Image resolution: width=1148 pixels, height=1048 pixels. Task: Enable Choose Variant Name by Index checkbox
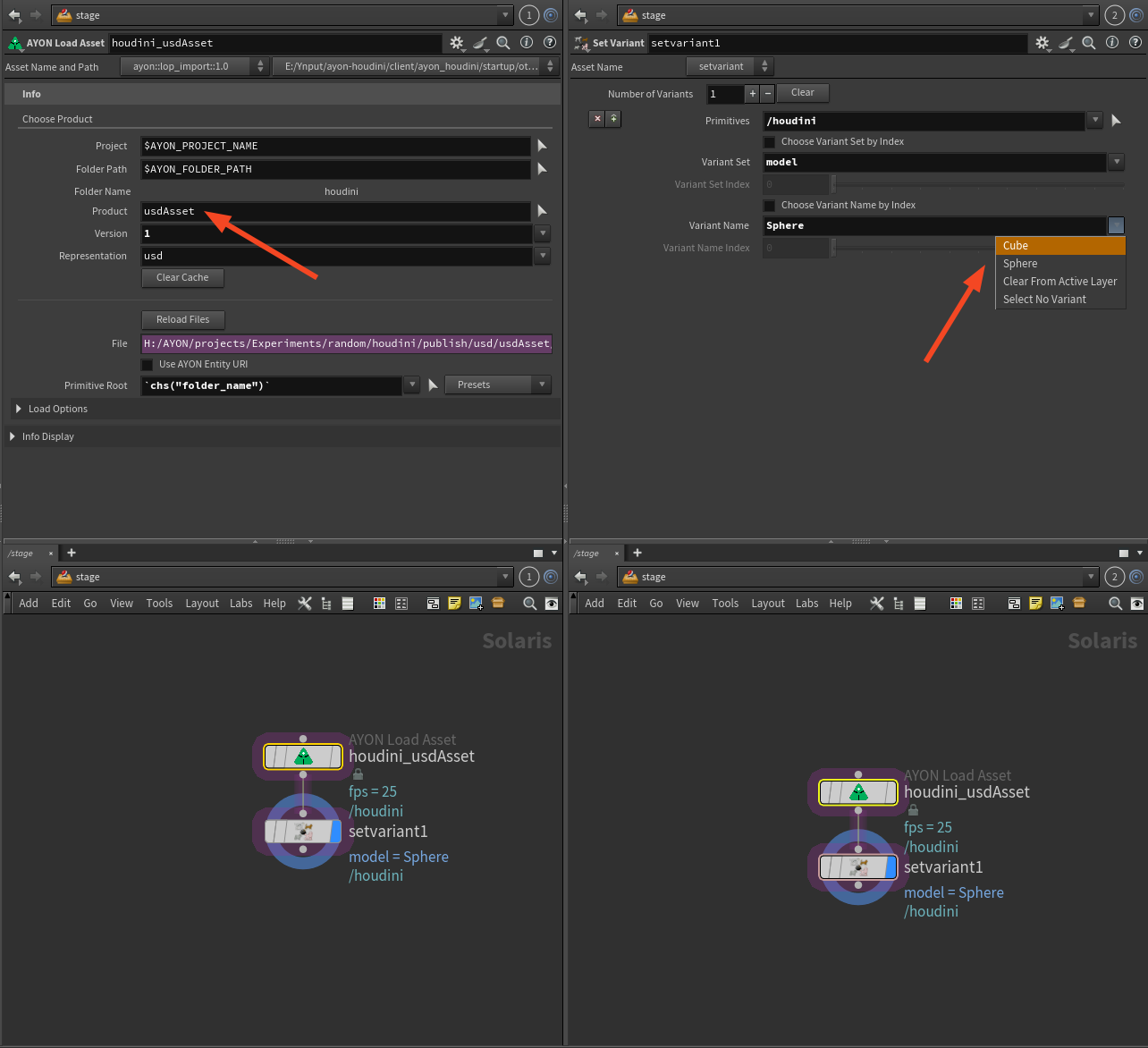[769, 206]
